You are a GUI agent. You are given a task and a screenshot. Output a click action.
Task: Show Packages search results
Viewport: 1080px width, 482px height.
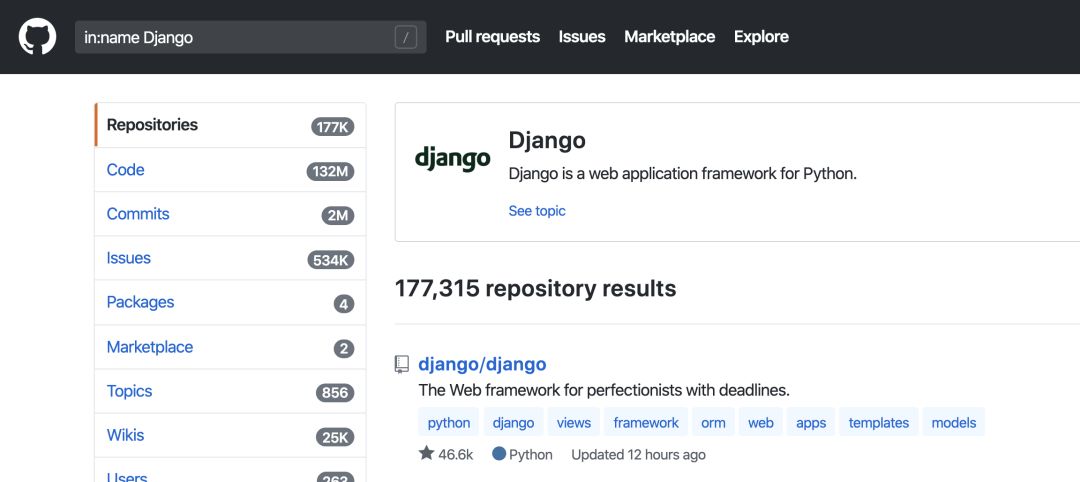tap(230, 302)
